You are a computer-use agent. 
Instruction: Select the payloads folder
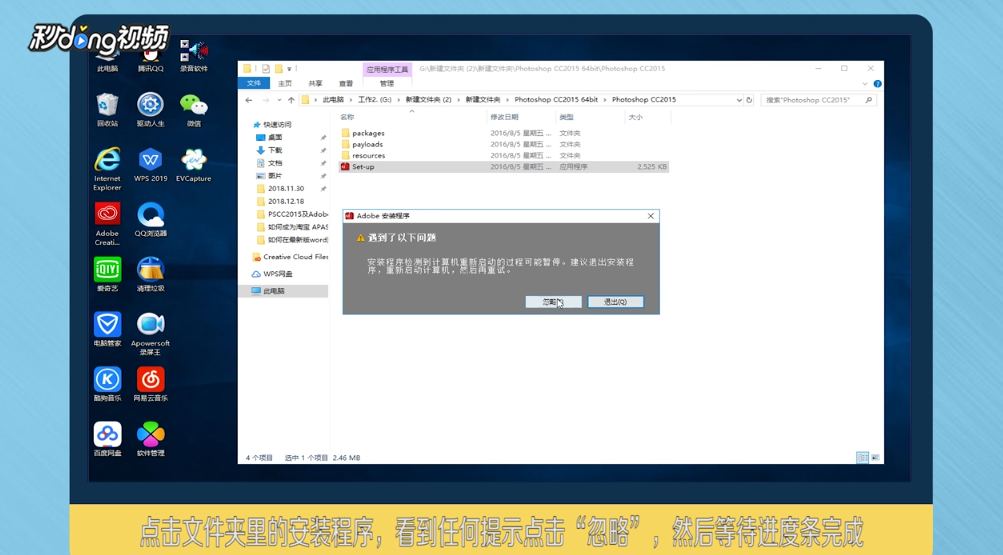tap(367, 145)
